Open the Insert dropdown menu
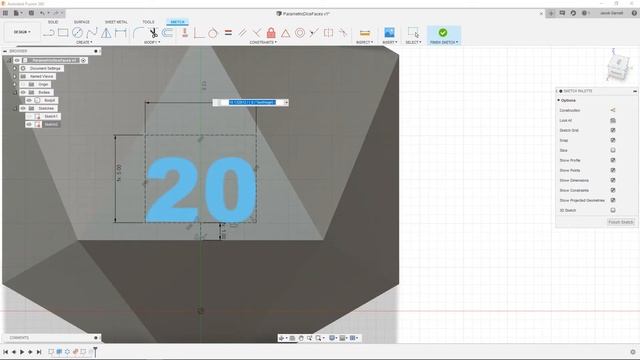The height and width of the screenshot is (360, 640). [x=389, y=42]
